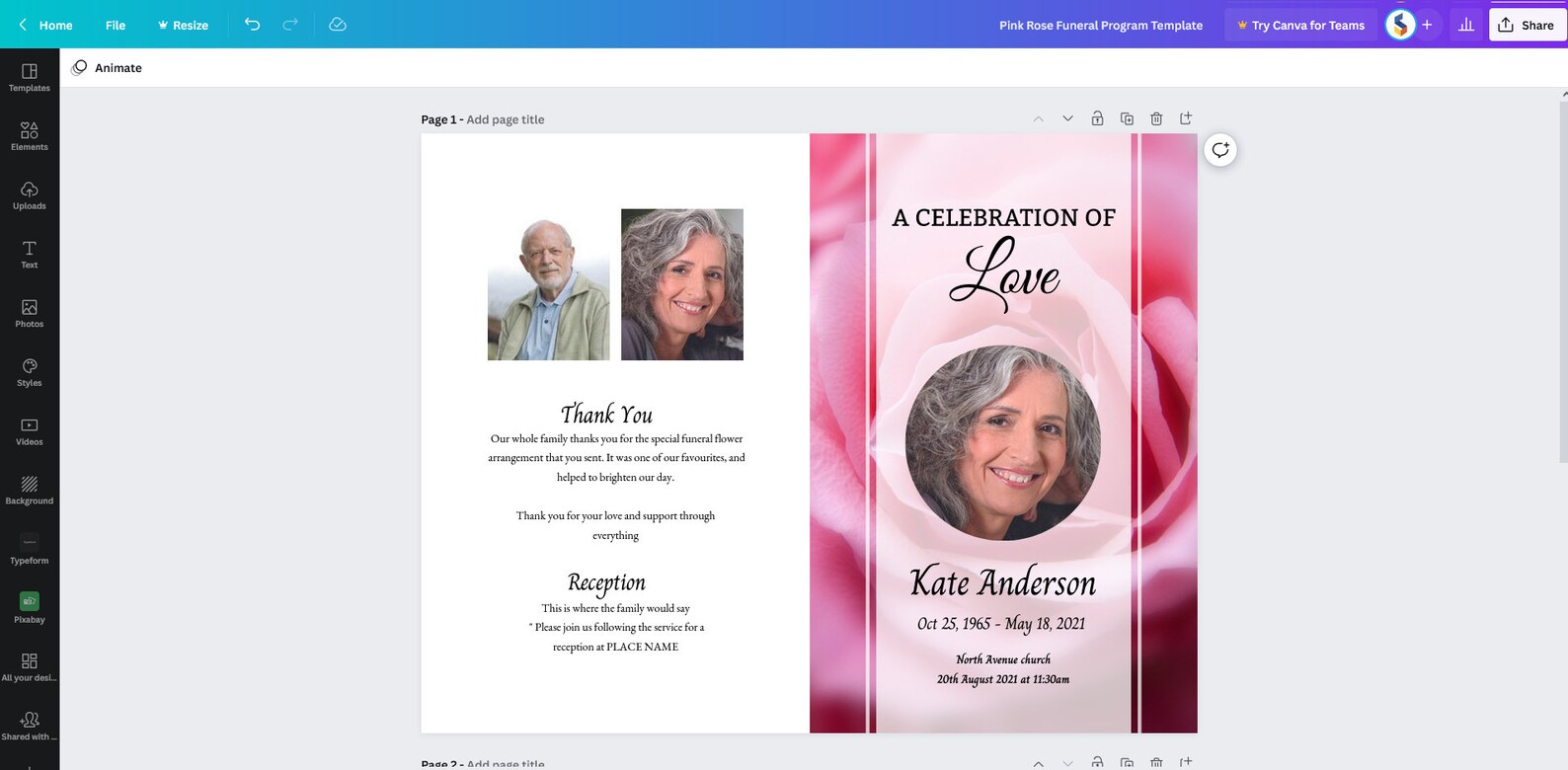Select the North Avenue church text
Image resolution: width=1568 pixels, height=770 pixels.
(x=1003, y=659)
